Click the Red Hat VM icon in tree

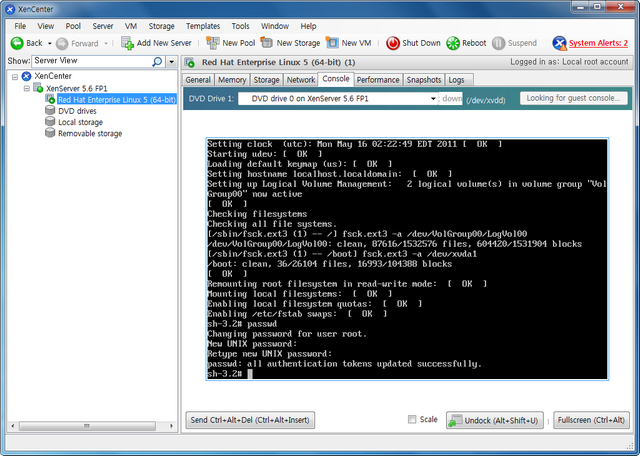50,99
